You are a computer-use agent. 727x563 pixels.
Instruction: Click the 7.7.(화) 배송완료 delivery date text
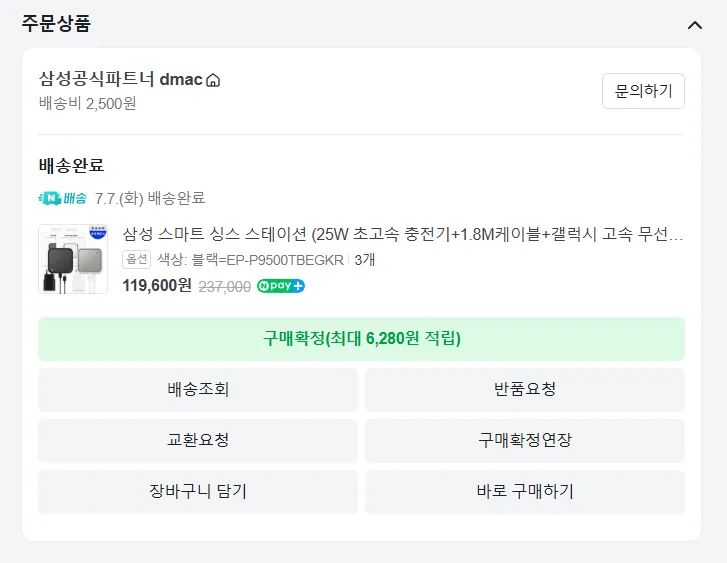pyautogui.click(x=150, y=198)
